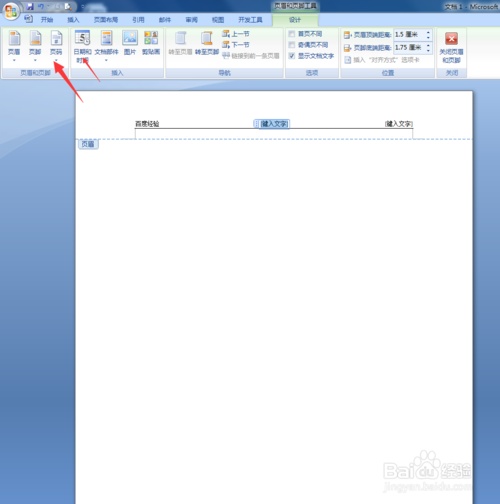Expand the Page Number (页码) dropdown

coord(56,46)
